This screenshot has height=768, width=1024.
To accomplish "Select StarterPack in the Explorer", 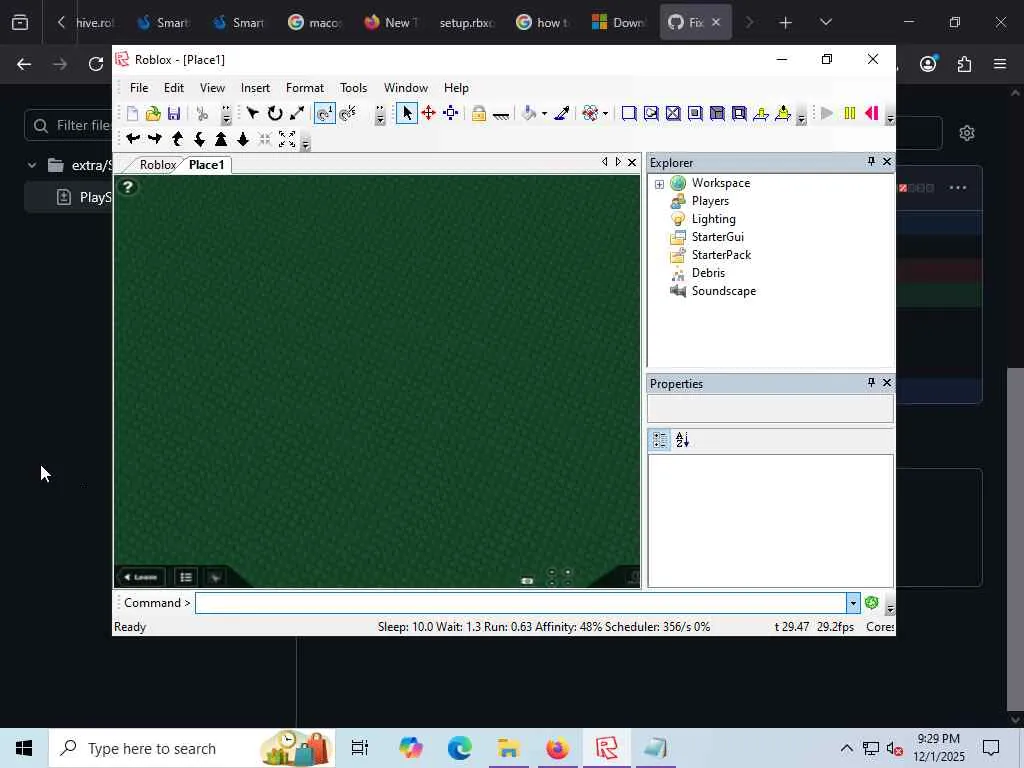I will coord(722,255).
